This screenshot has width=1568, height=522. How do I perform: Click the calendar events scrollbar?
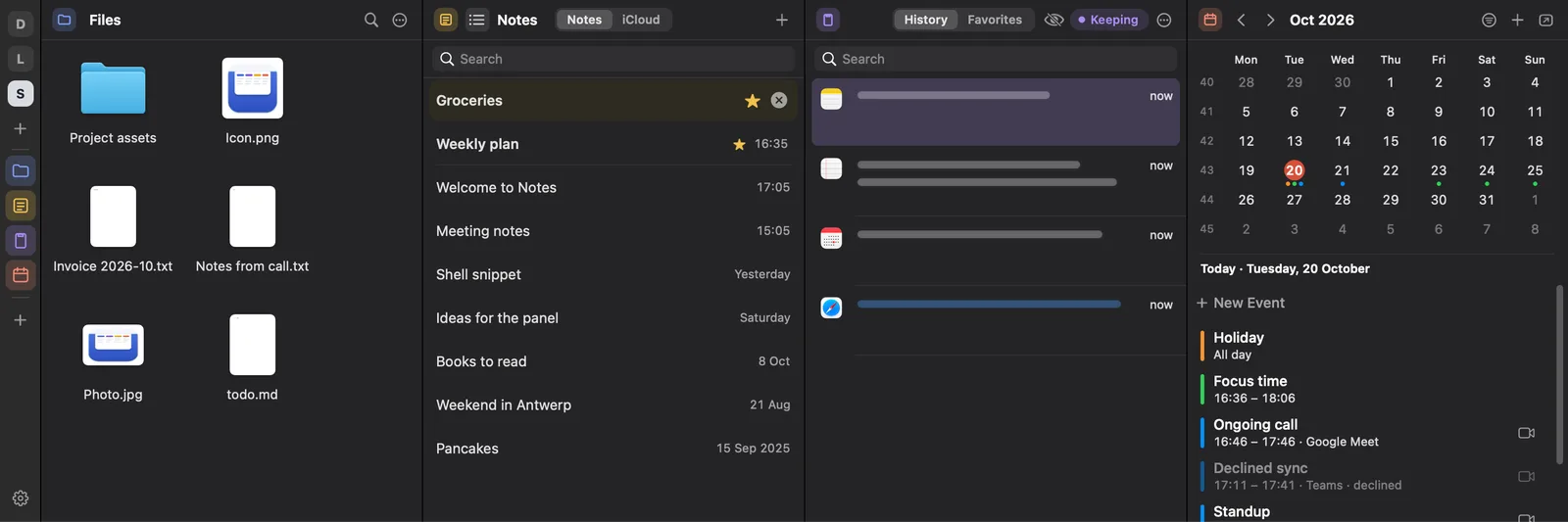pyautogui.click(x=1559, y=374)
